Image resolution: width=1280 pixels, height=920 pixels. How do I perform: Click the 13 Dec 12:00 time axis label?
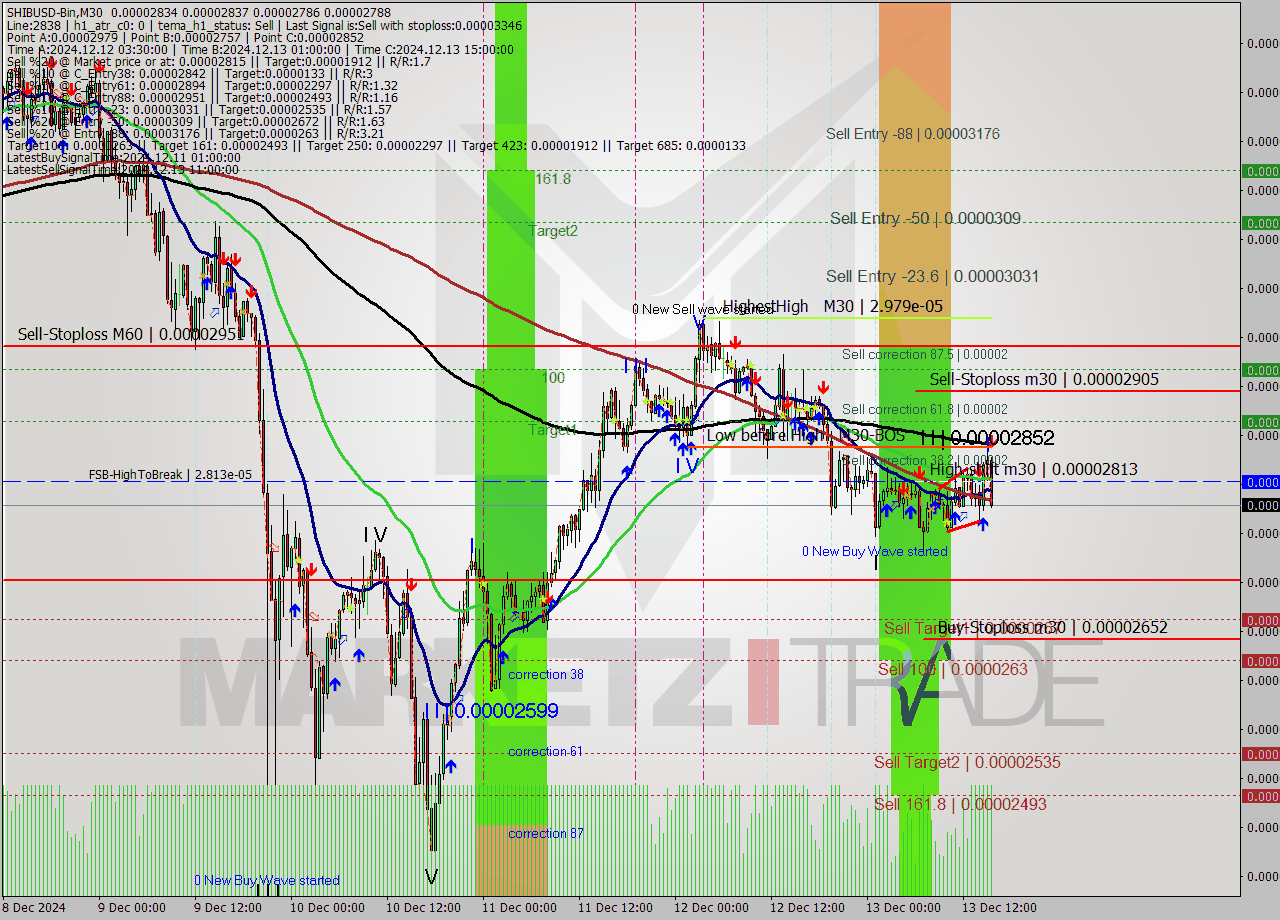1000,908
